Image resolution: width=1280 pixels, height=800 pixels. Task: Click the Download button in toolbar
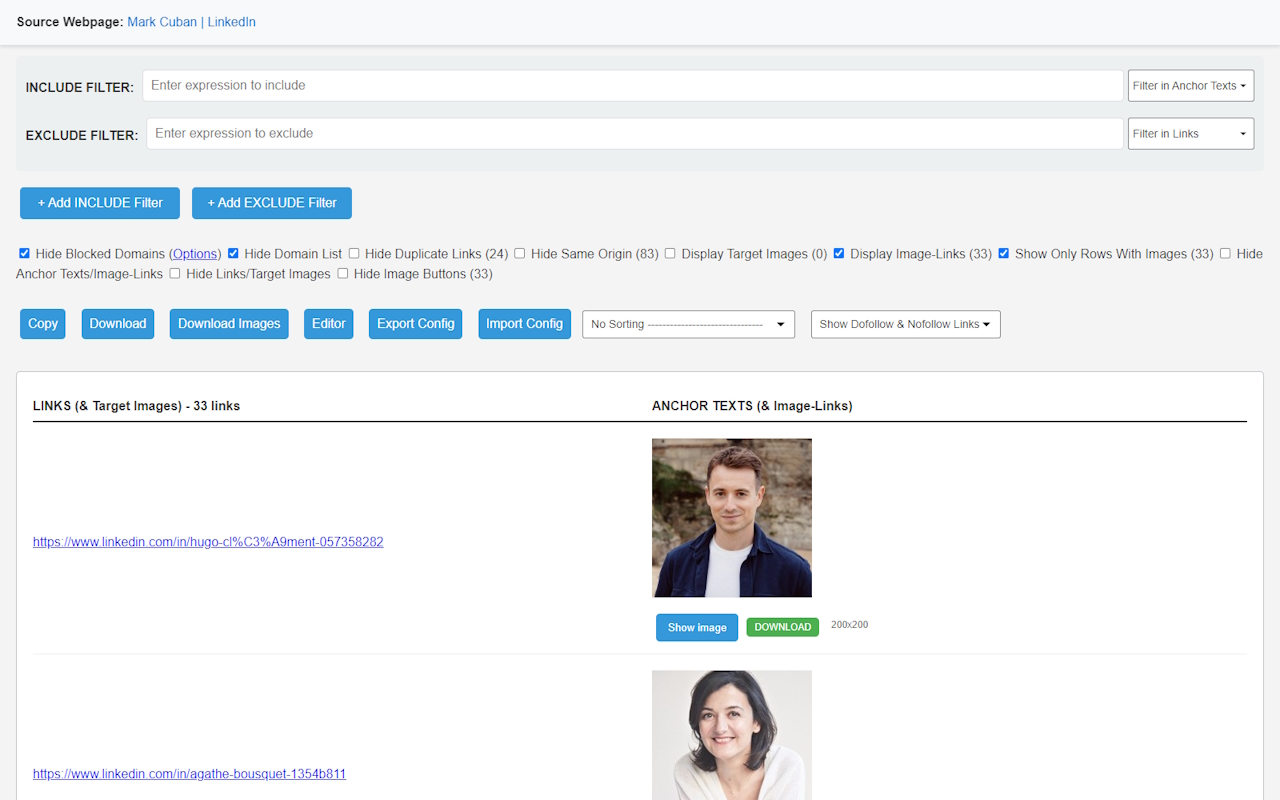coord(118,324)
